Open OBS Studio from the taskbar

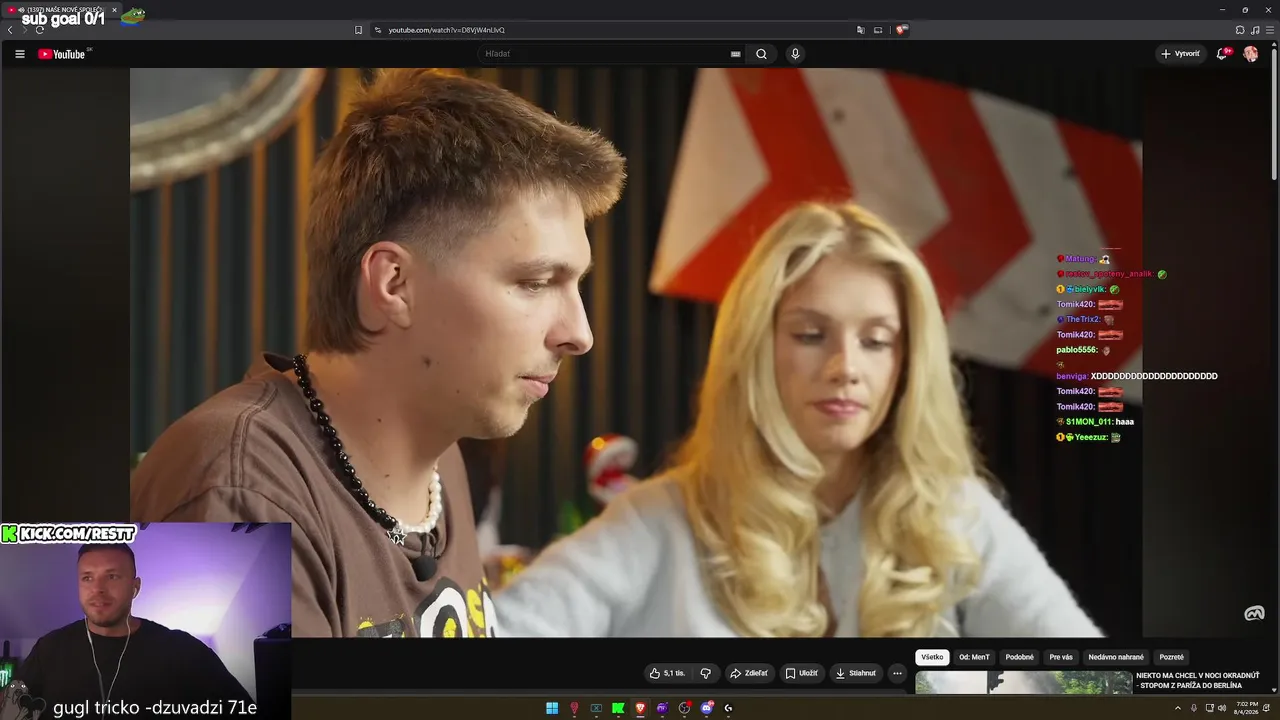point(684,708)
